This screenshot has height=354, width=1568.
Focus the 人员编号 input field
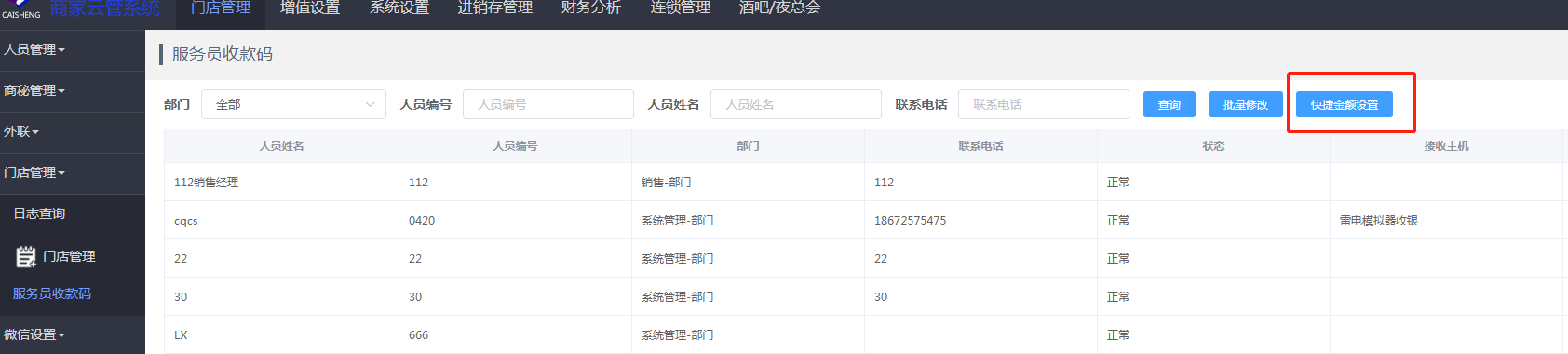click(x=548, y=104)
